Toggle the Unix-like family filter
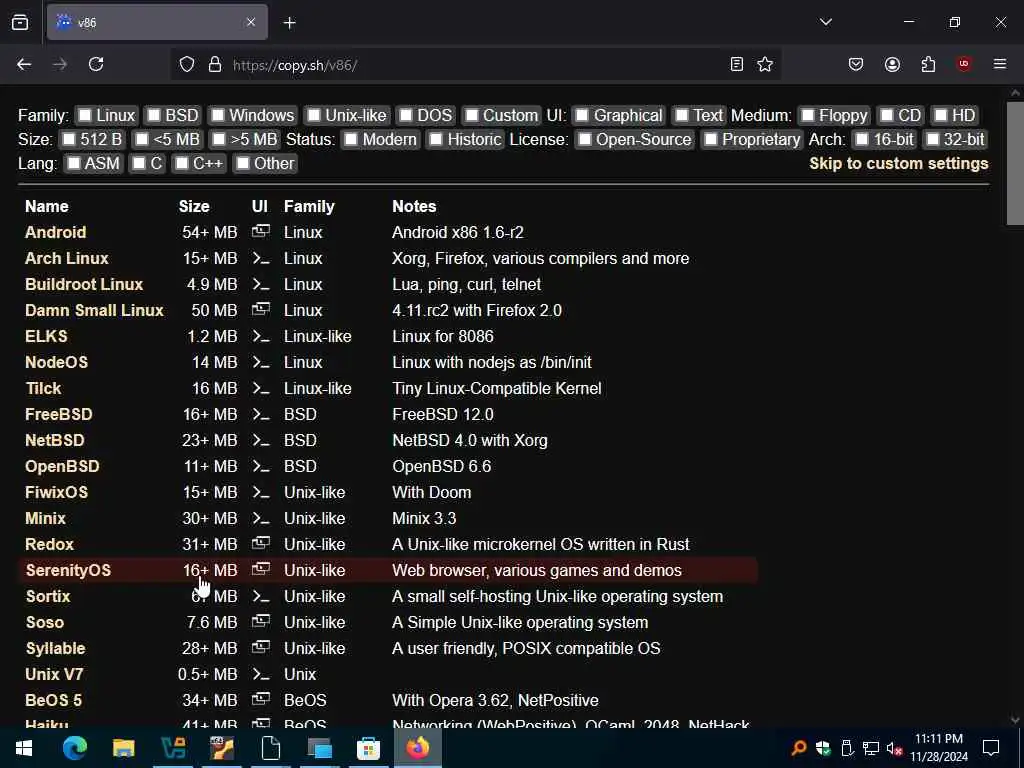The height and width of the screenshot is (768, 1024). pyautogui.click(x=314, y=116)
